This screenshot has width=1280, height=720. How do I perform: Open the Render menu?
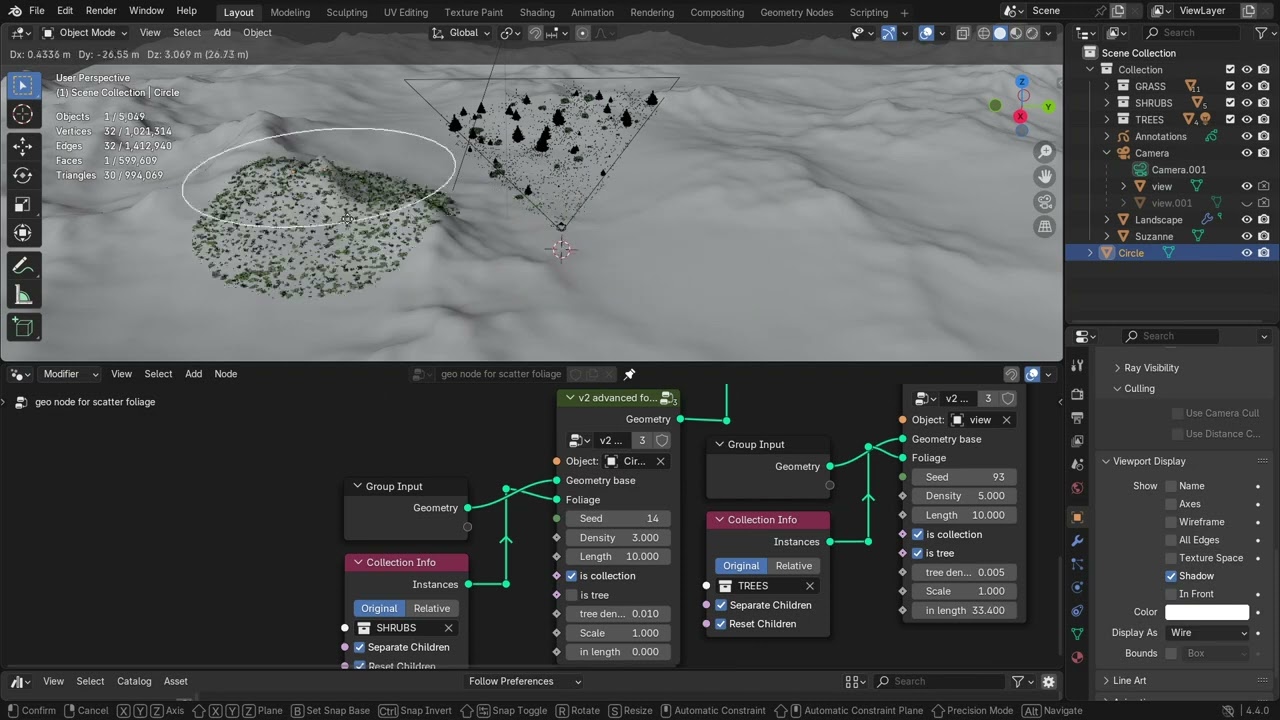pyautogui.click(x=101, y=11)
